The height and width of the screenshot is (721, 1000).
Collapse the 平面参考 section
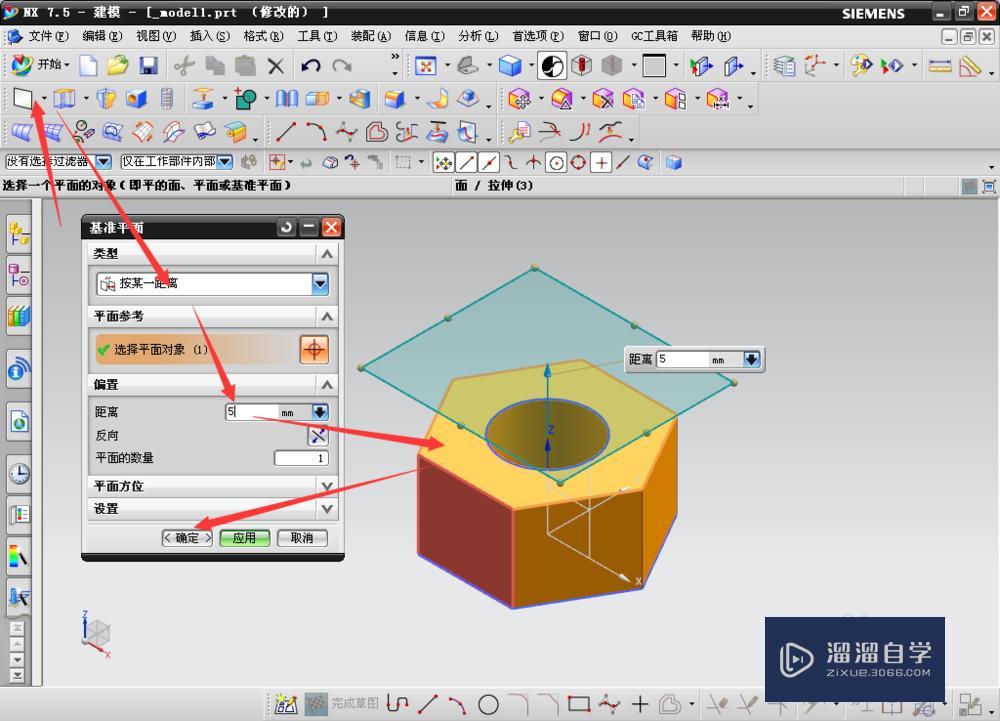coord(327,316)
